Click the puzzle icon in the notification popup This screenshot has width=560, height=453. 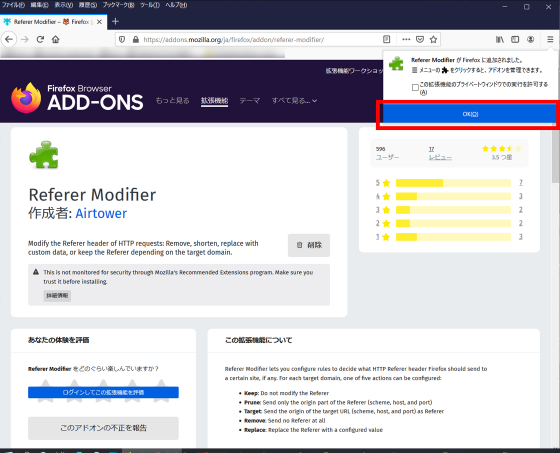pos(396,64)
